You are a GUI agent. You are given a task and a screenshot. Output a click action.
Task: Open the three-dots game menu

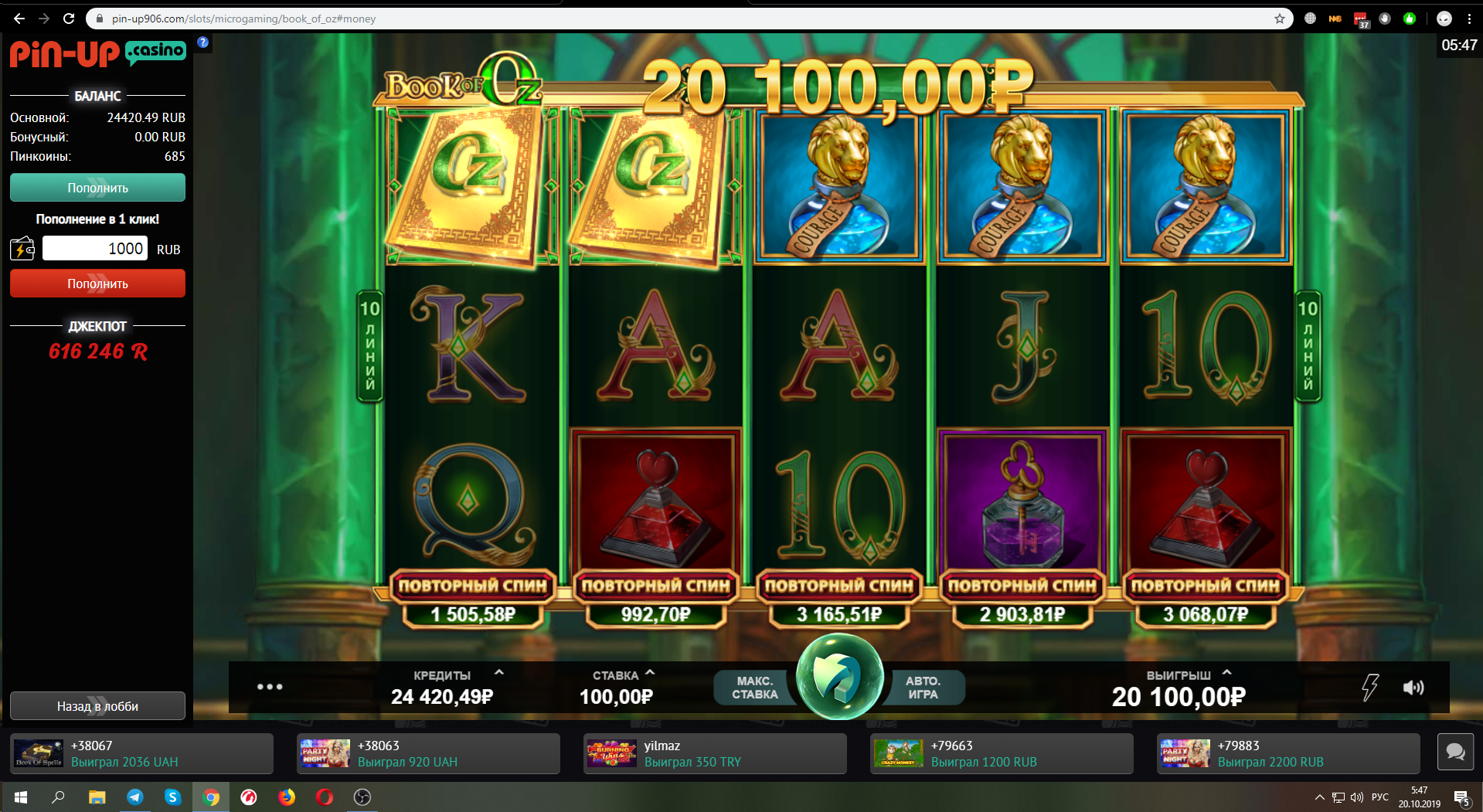(270, 686)
